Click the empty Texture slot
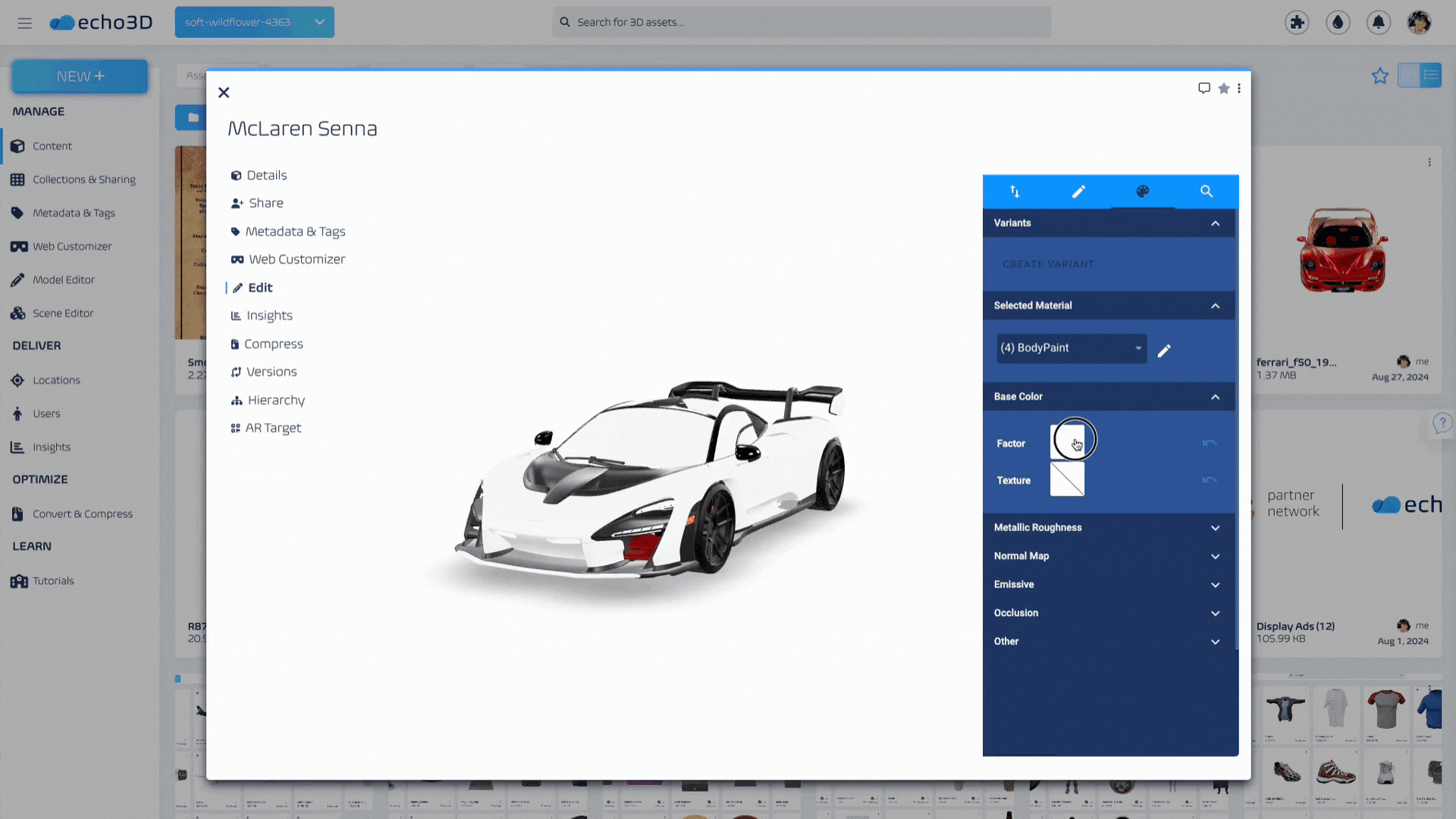 point(1067,479)
